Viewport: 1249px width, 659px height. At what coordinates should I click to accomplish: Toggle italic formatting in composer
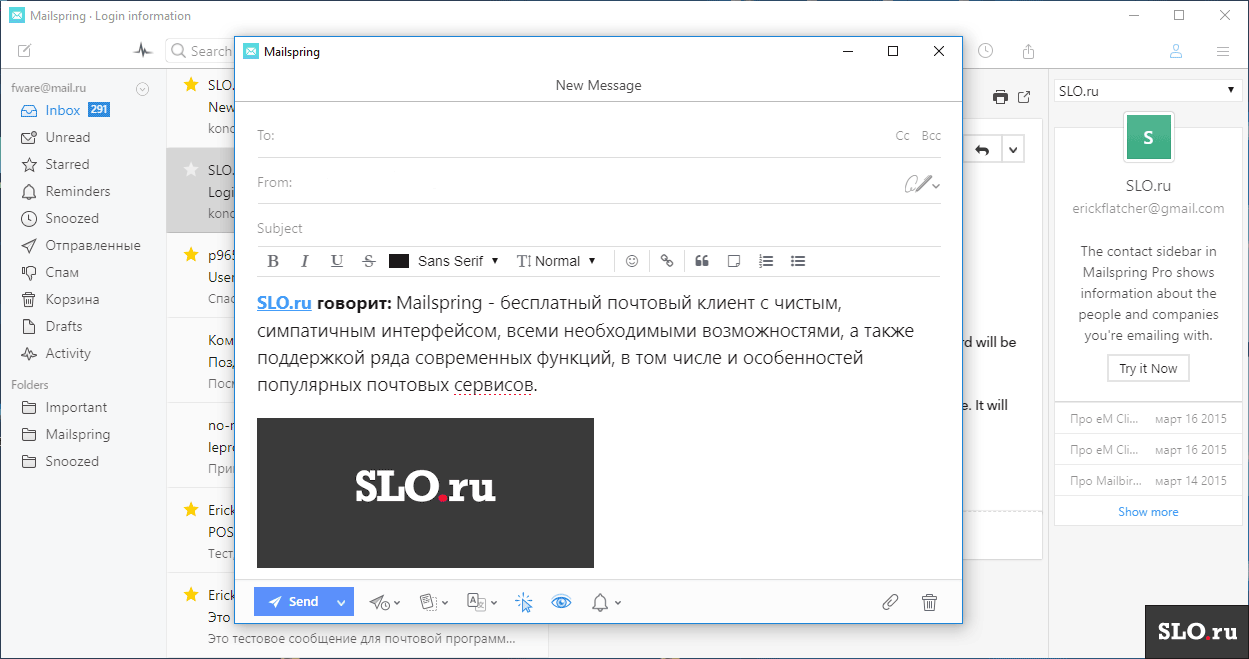point(305,261)
